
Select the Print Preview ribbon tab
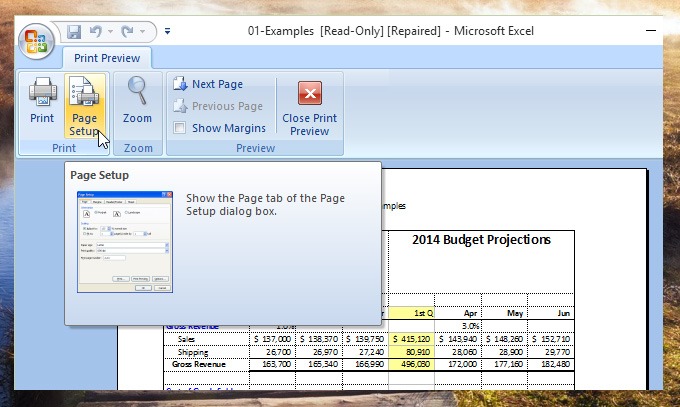click(108, 58)
